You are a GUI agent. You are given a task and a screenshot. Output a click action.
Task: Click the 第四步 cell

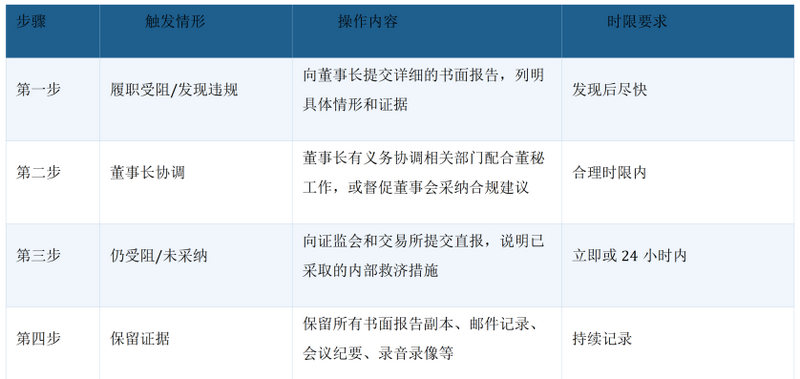(53, 343)
